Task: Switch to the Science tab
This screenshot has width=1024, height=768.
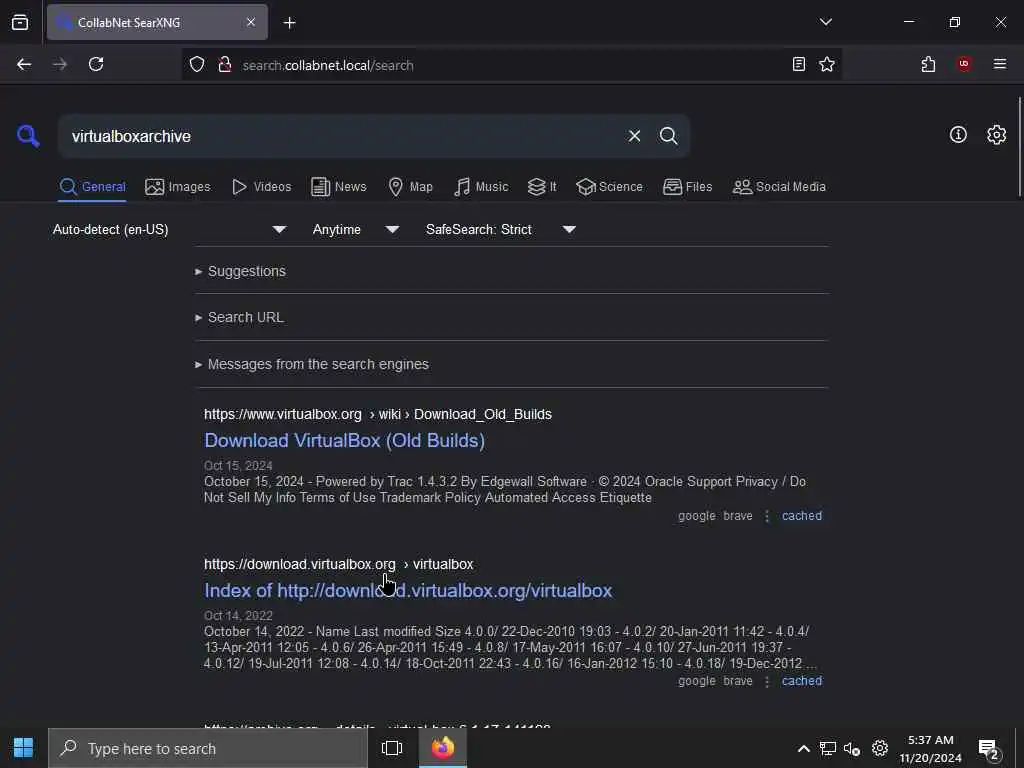Action: [x=609, y=187]
